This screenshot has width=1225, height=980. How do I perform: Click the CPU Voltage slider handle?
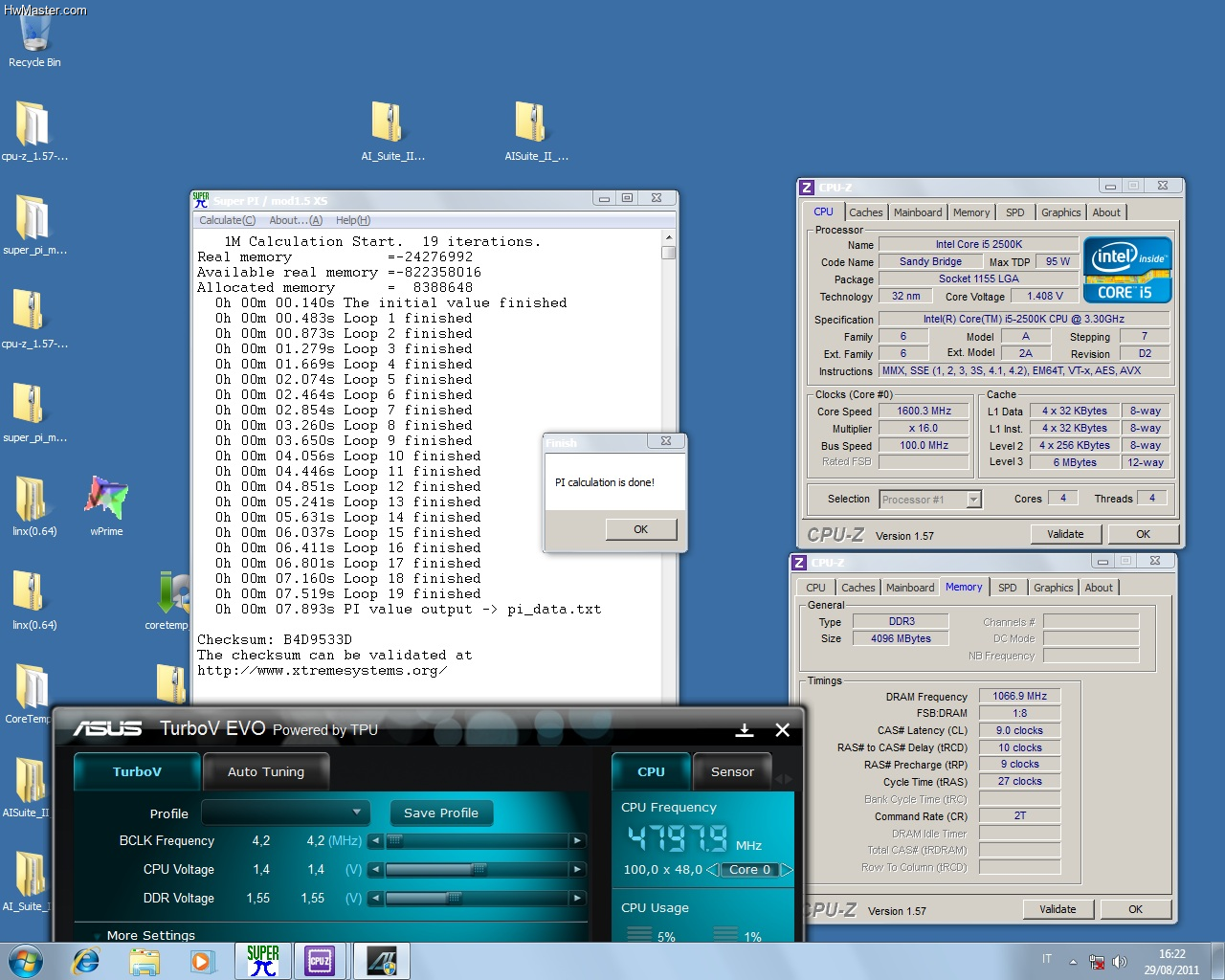(x=479, y=870)
